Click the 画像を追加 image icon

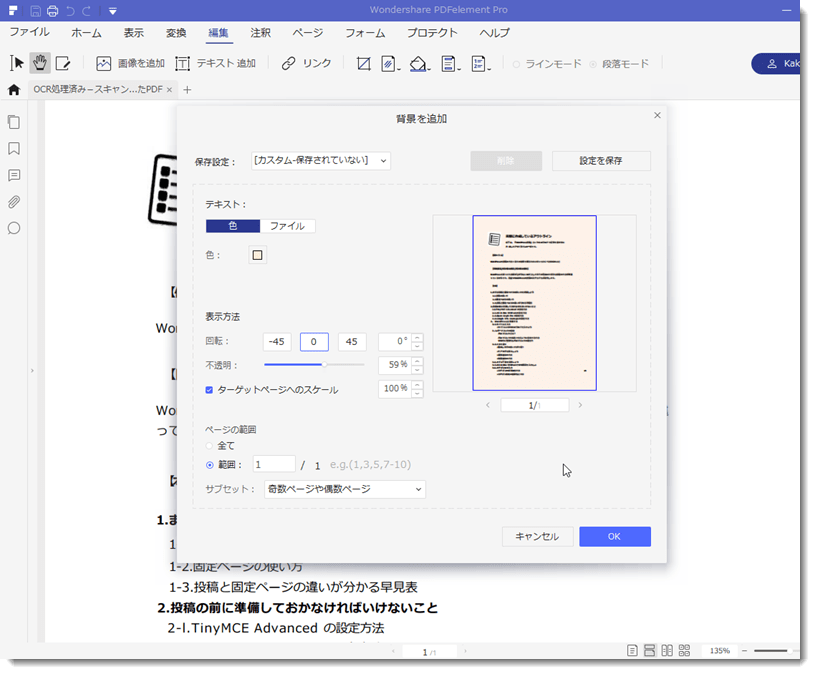[103, 63]
